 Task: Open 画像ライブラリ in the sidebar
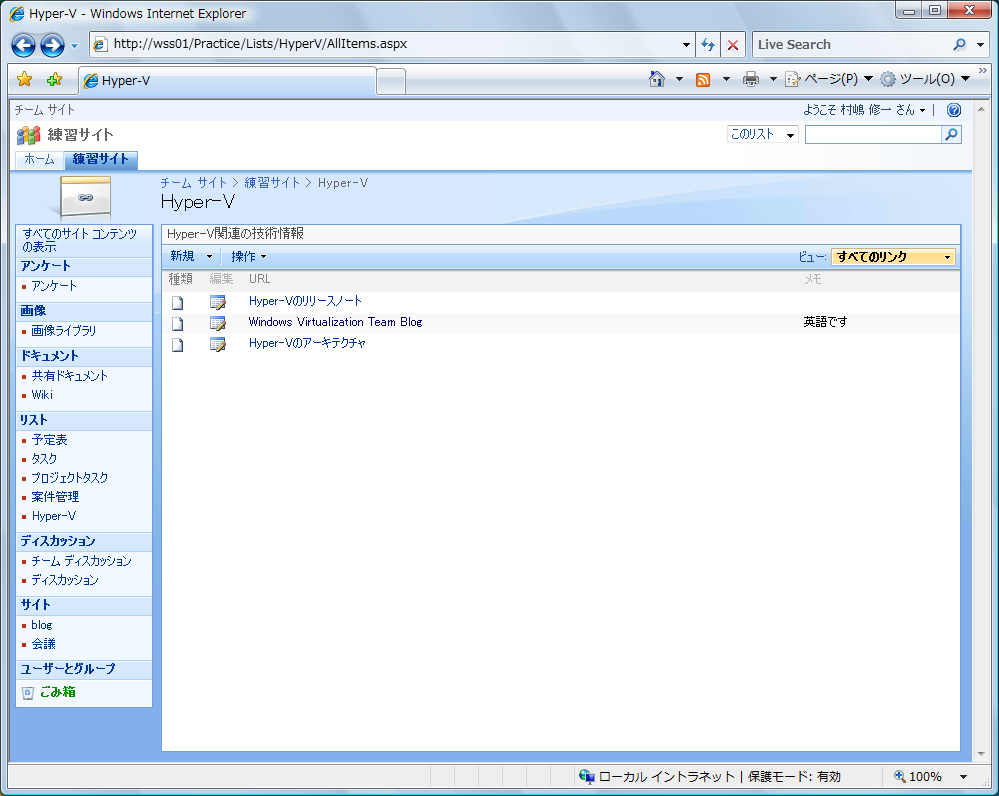click(64, 331)
